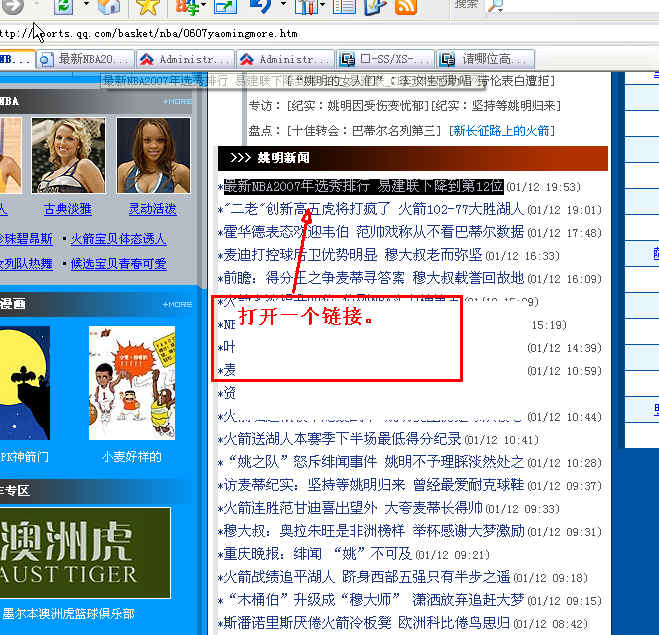Open headline 穆大叔:奥拉朱旺是非洲榜样
659x635 pixels.
(314, 531)
